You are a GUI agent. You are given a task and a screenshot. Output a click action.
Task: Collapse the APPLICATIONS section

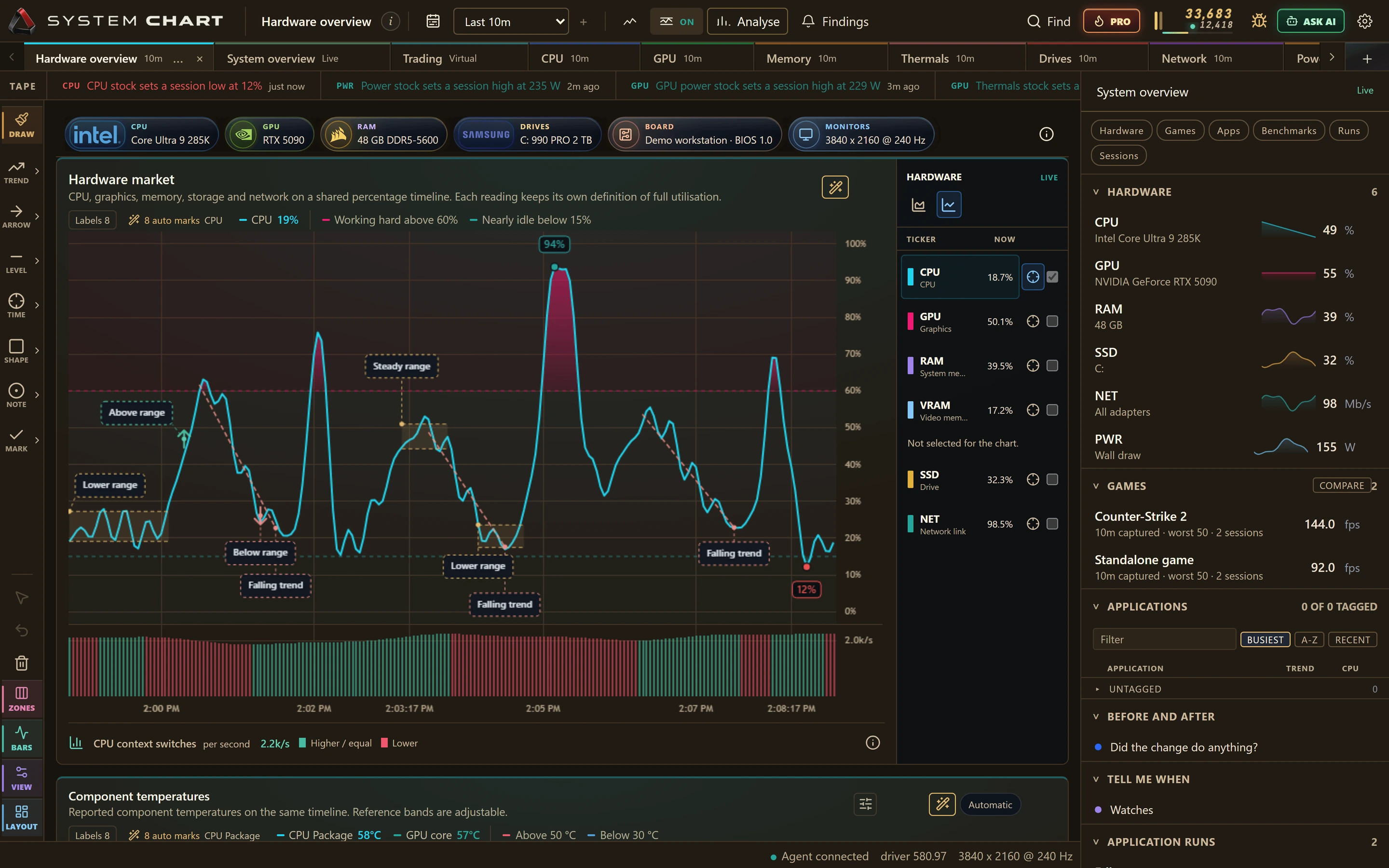click(x=1096, y=606)
